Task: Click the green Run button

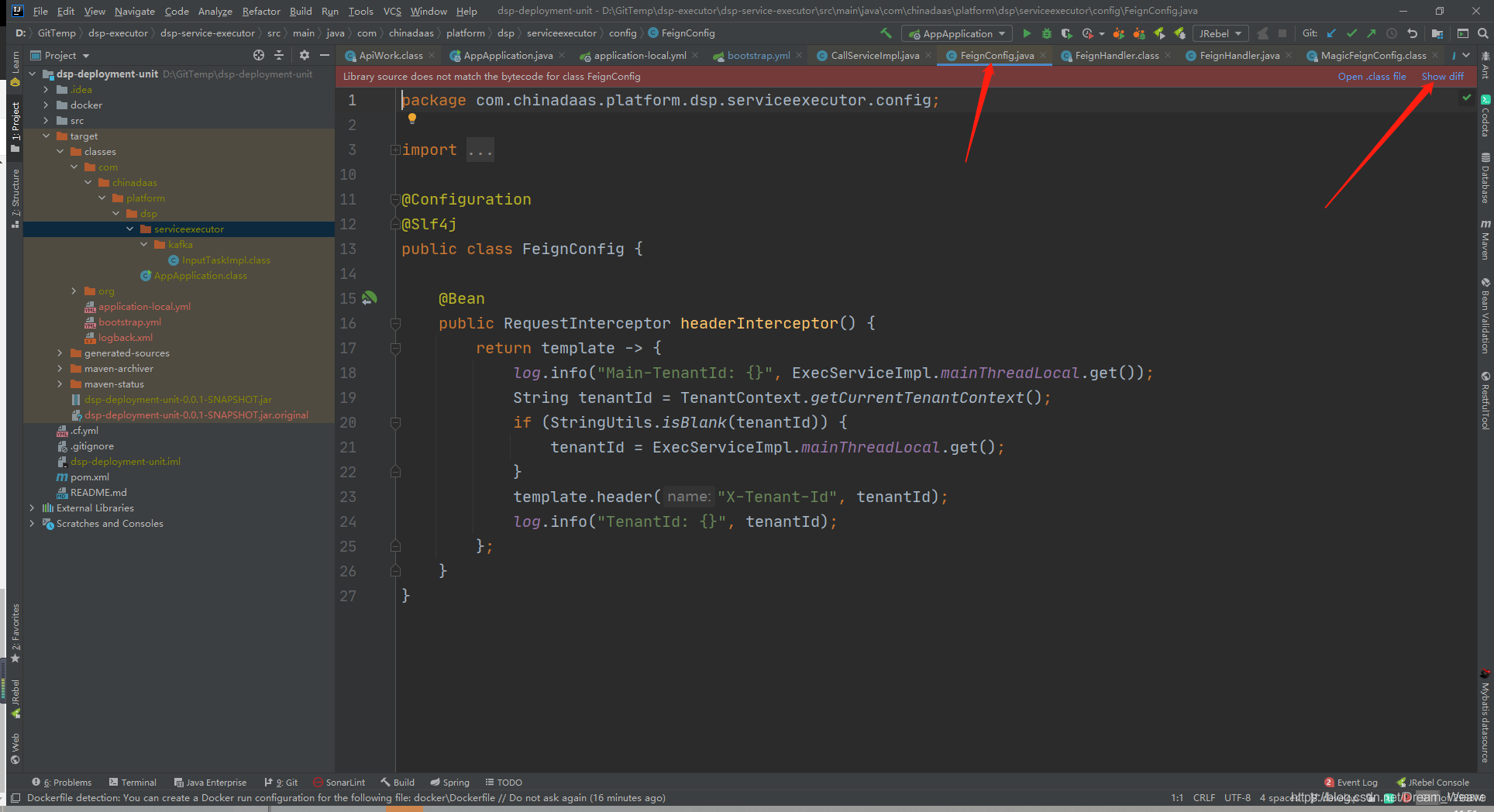Action: [x=1027, y=33]
